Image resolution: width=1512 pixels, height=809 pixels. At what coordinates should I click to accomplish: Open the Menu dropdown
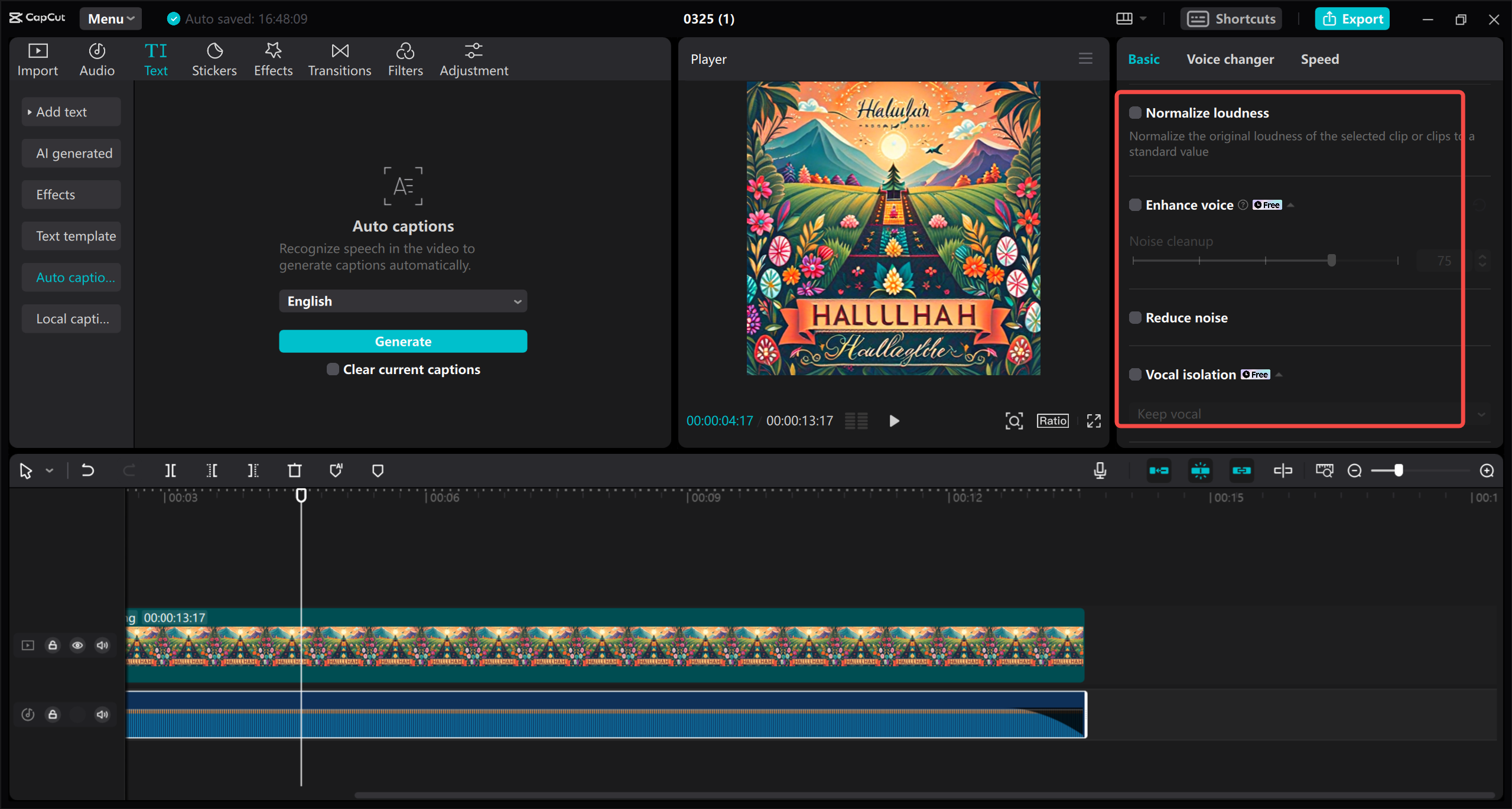click(110, 19)
